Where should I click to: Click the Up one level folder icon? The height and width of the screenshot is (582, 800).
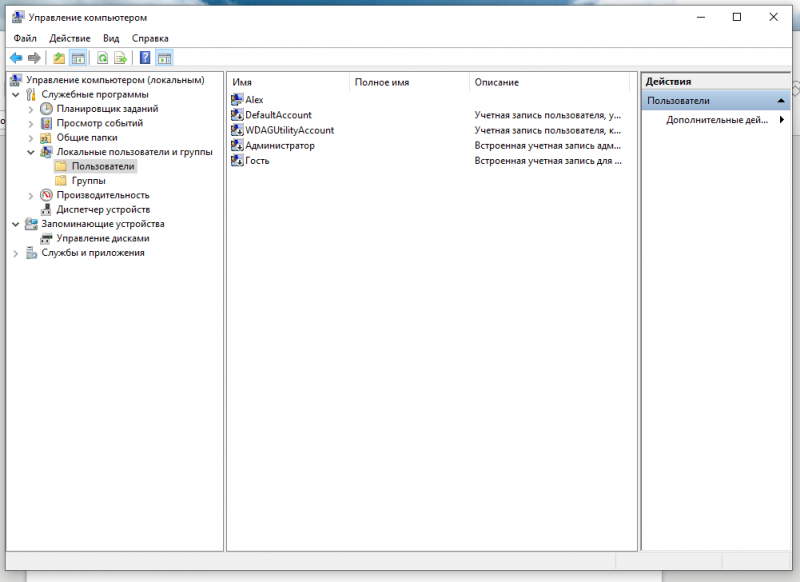pos(59,58)
